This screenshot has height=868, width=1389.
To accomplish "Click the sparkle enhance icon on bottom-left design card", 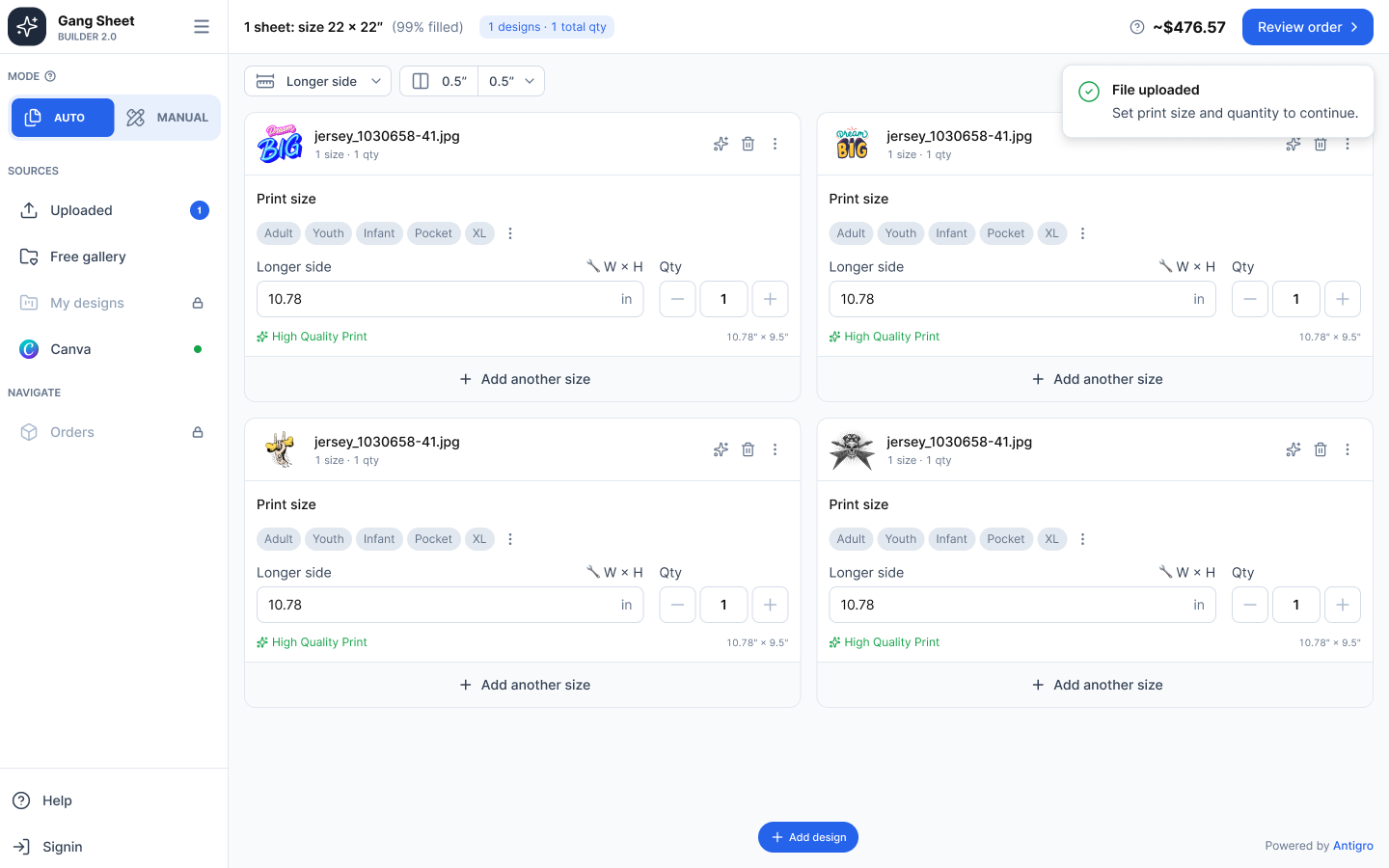I will pos(721,449).
